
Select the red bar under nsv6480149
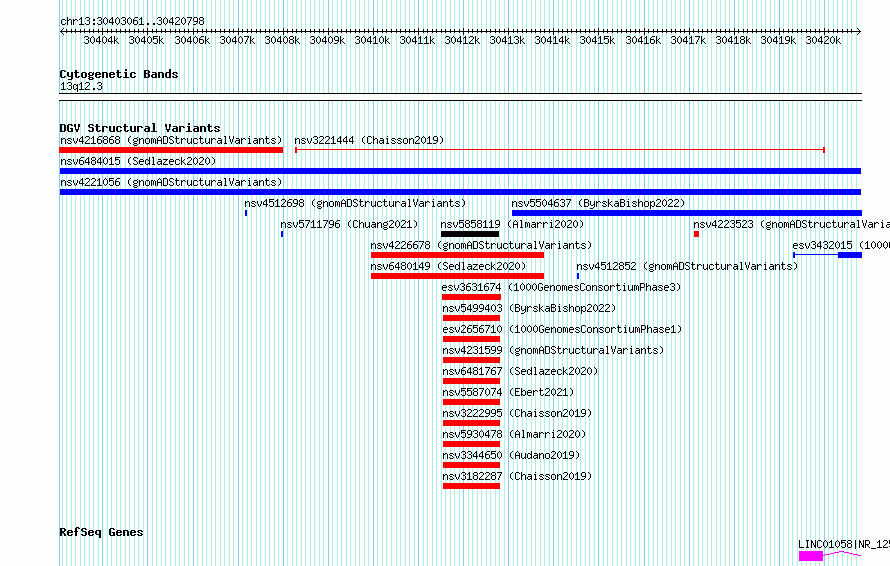coord(457,276)
